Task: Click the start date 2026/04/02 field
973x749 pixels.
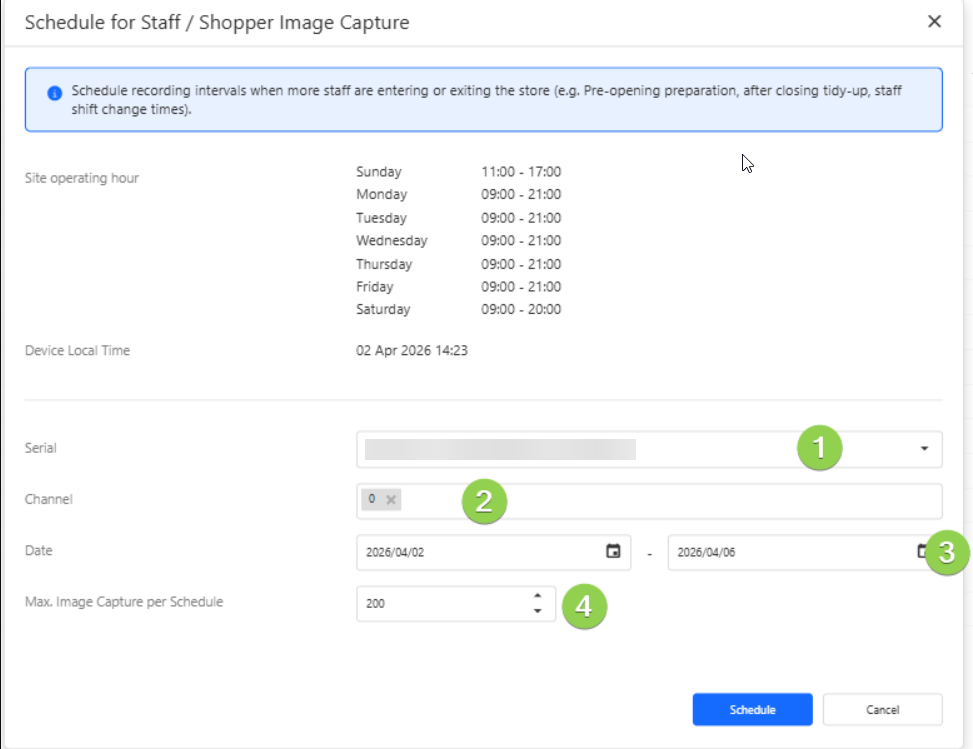Action: pos(480,552)
